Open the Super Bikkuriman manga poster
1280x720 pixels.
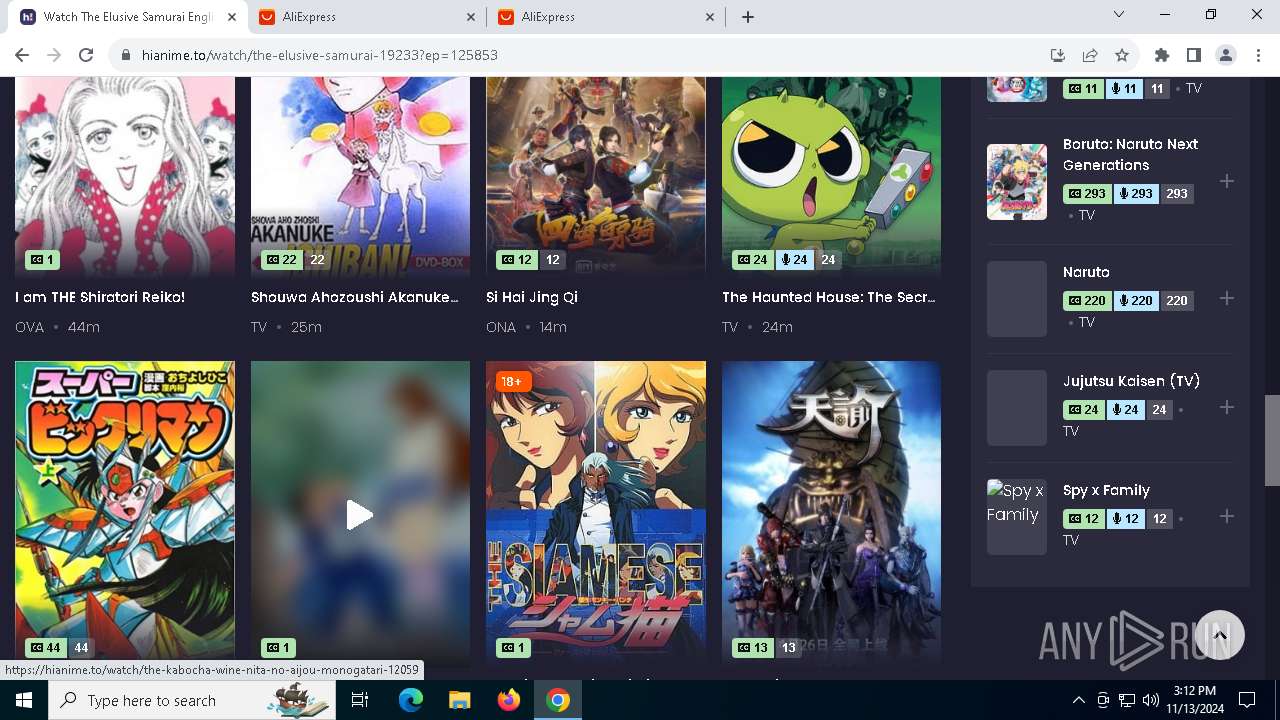[x=125, y=514]
